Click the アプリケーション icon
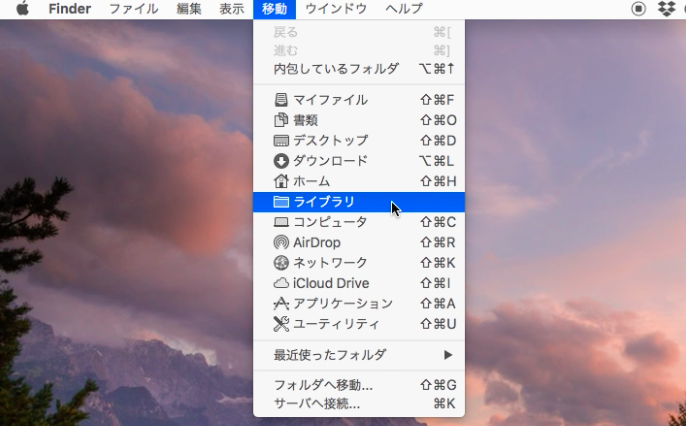The image size is (686, 426). tap(281, 304)
